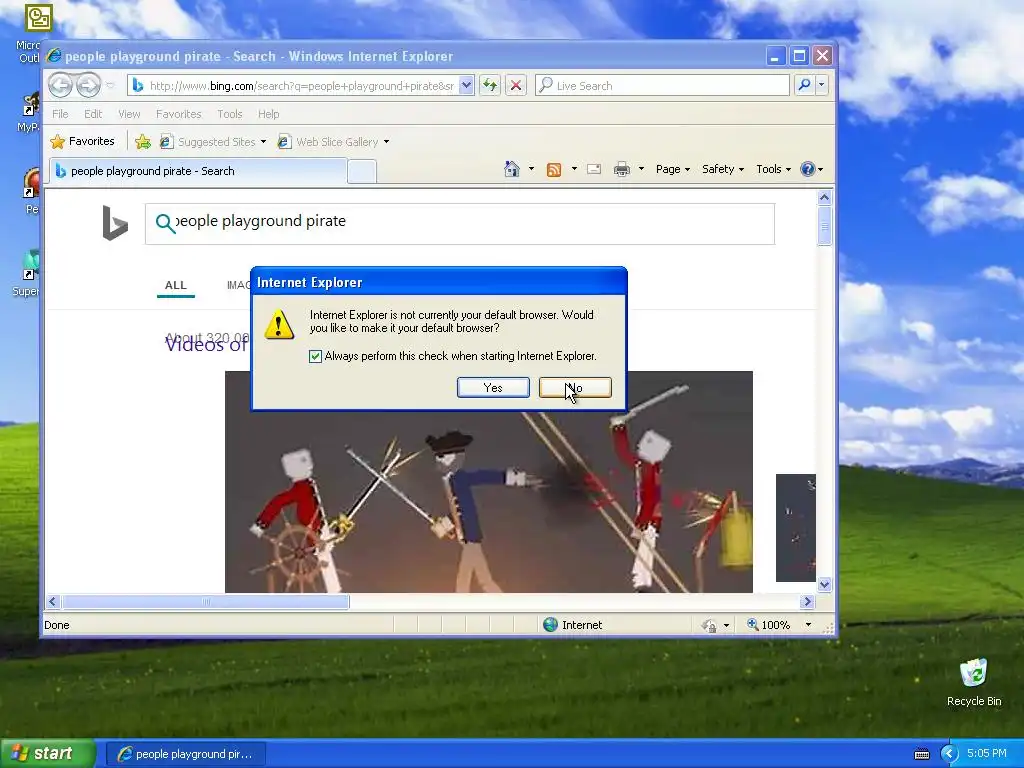Click the Internet Explorer taskbar button
The width and height of the screenshot is (1024, 768).
click(185, 754)
